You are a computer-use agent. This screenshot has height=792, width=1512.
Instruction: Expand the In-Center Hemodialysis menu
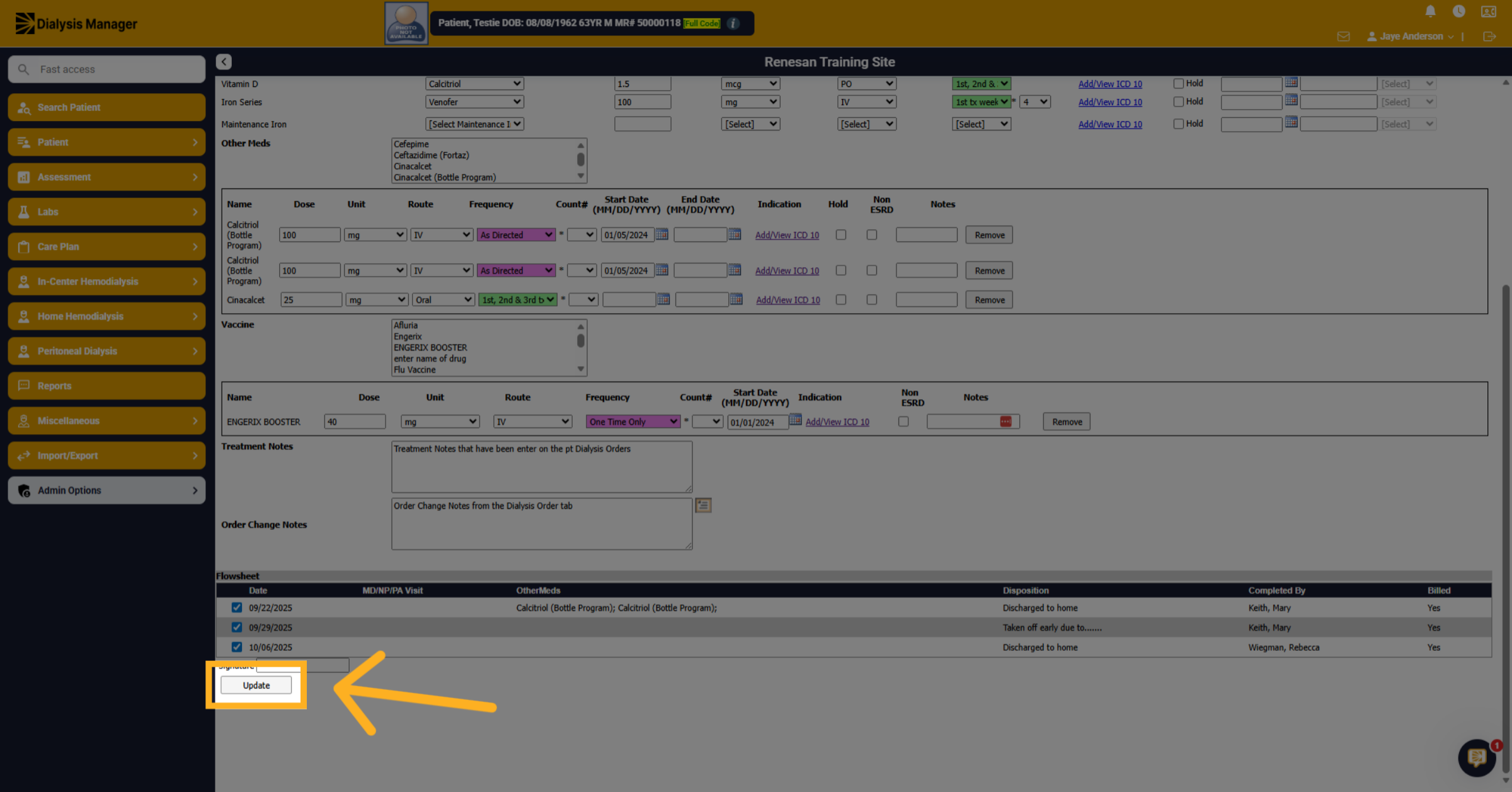click(x=106, y=281)
